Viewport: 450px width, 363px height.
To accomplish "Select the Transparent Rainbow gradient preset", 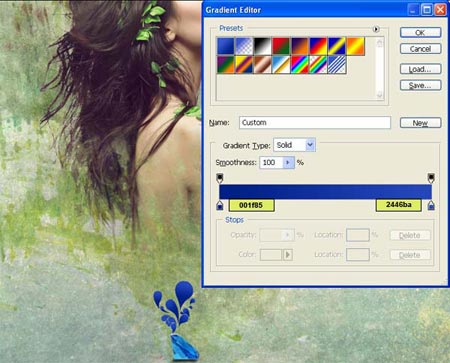I will click(x=318, y=64).
